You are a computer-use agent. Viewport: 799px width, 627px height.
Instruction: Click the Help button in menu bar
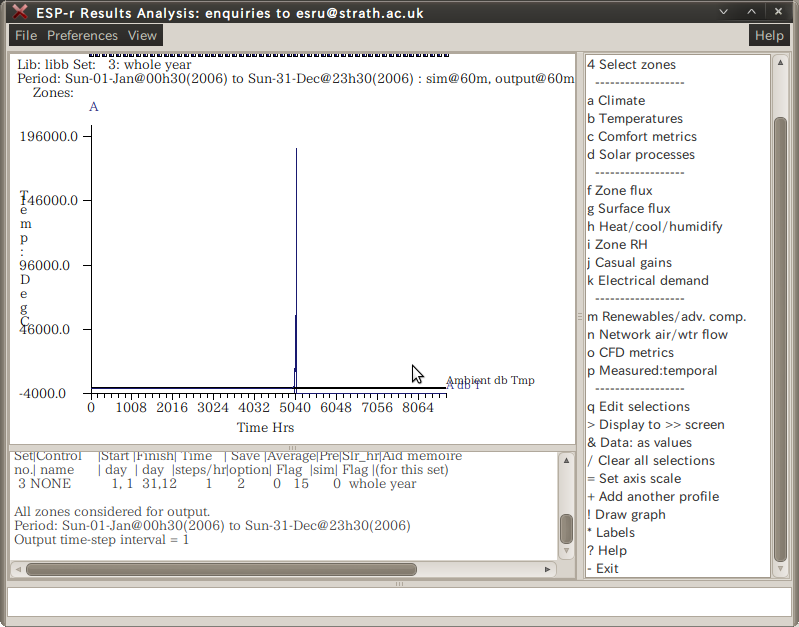pos(769,35)
